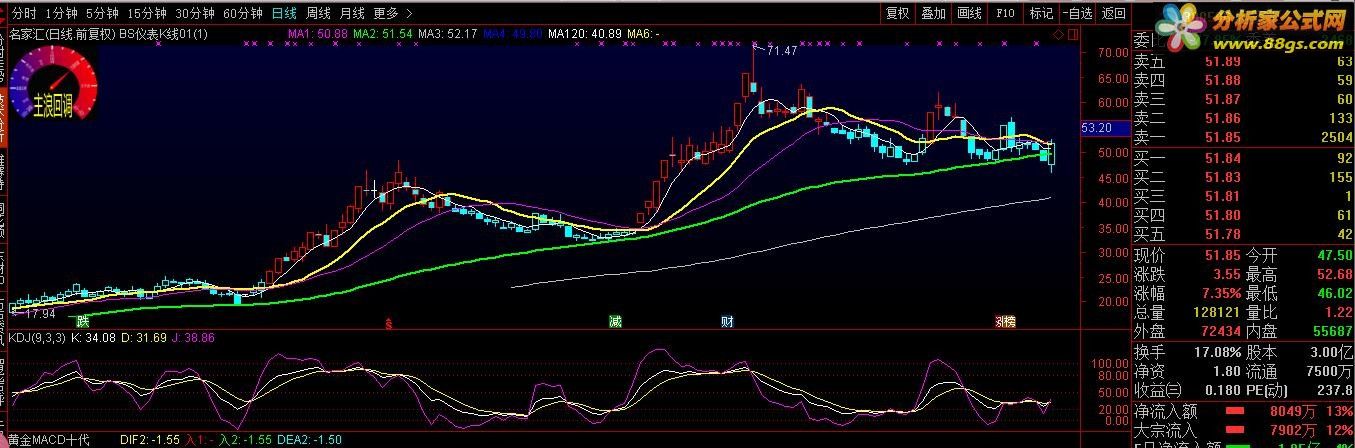
Task: Select the 1分钟 period tab
Action: [61, 13]
